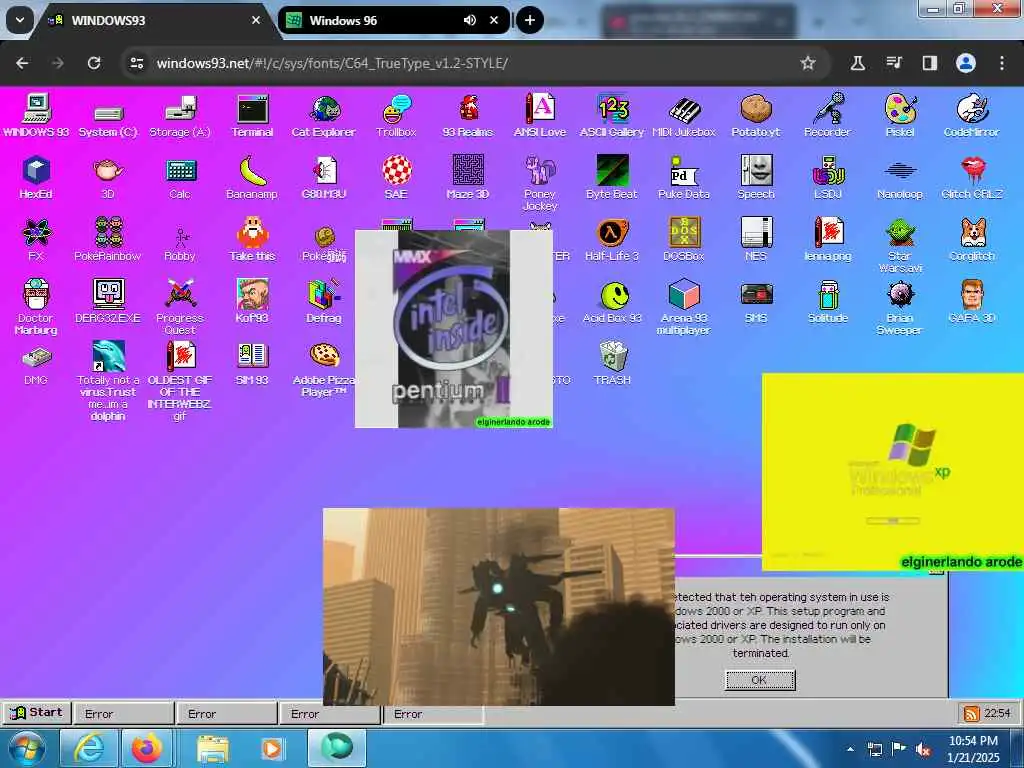
Task: Open the Star Wars.avi file icon
Action: pos(900,245)
